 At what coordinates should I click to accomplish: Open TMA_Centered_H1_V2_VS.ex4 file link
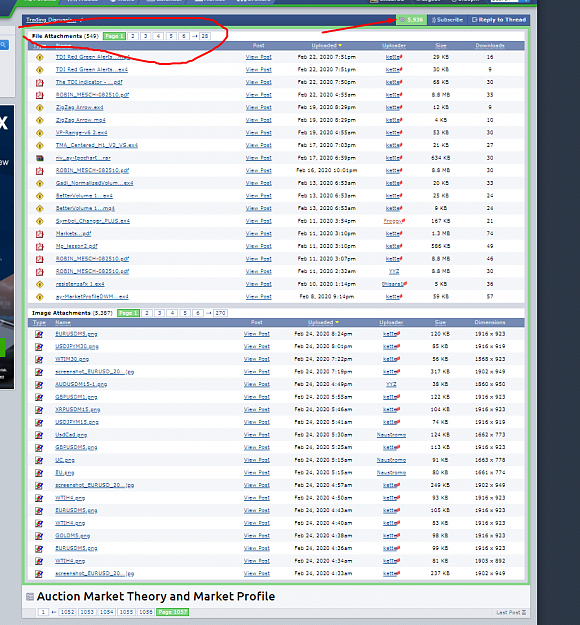coord(96,145)
